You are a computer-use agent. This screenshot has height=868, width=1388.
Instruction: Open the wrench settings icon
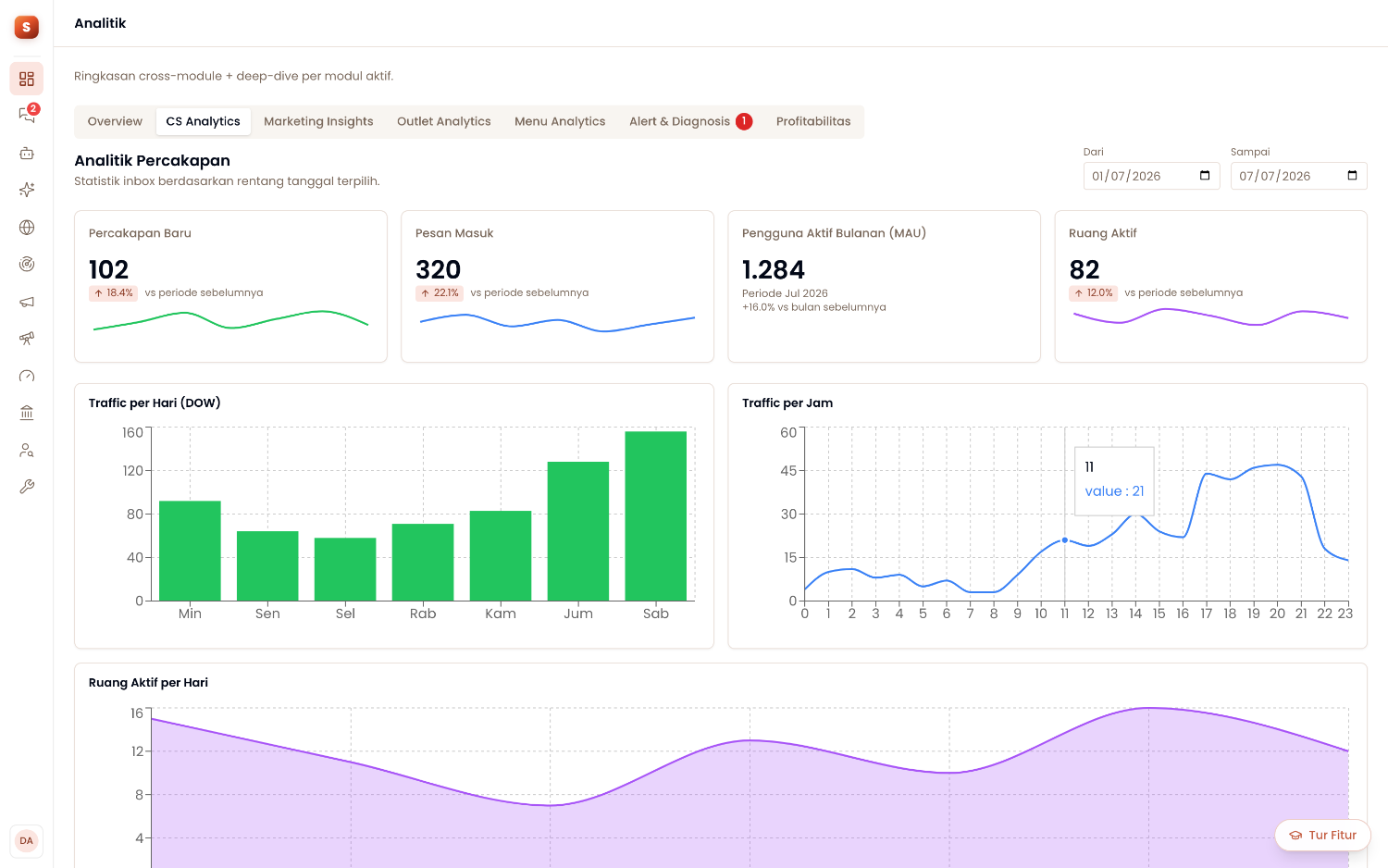coord(27,487)
